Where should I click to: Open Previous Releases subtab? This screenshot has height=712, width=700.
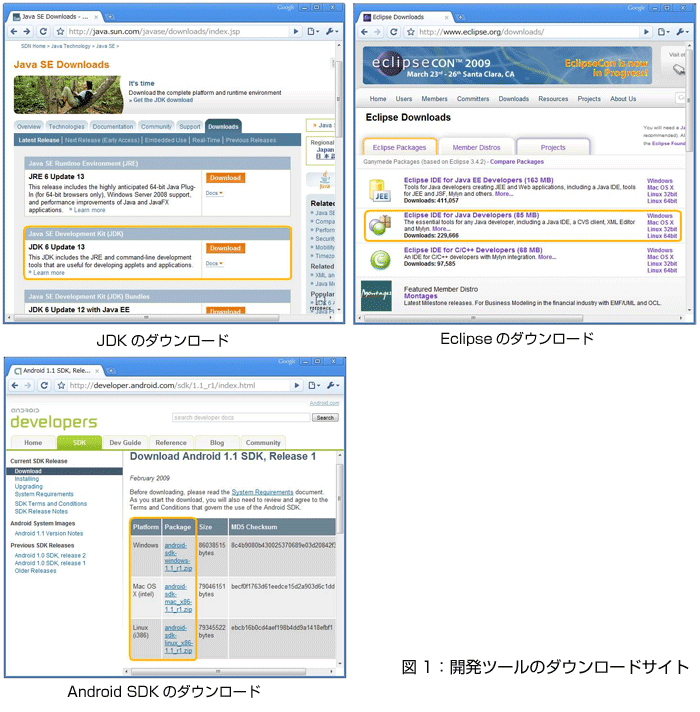(x=251, y=140)
